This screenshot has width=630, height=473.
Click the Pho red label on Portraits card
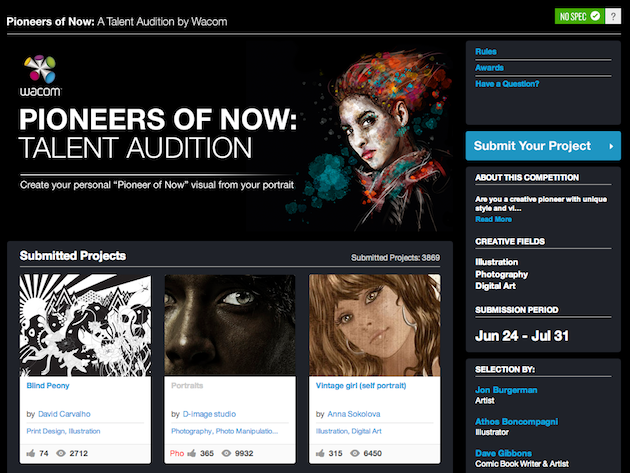[177, 453]
